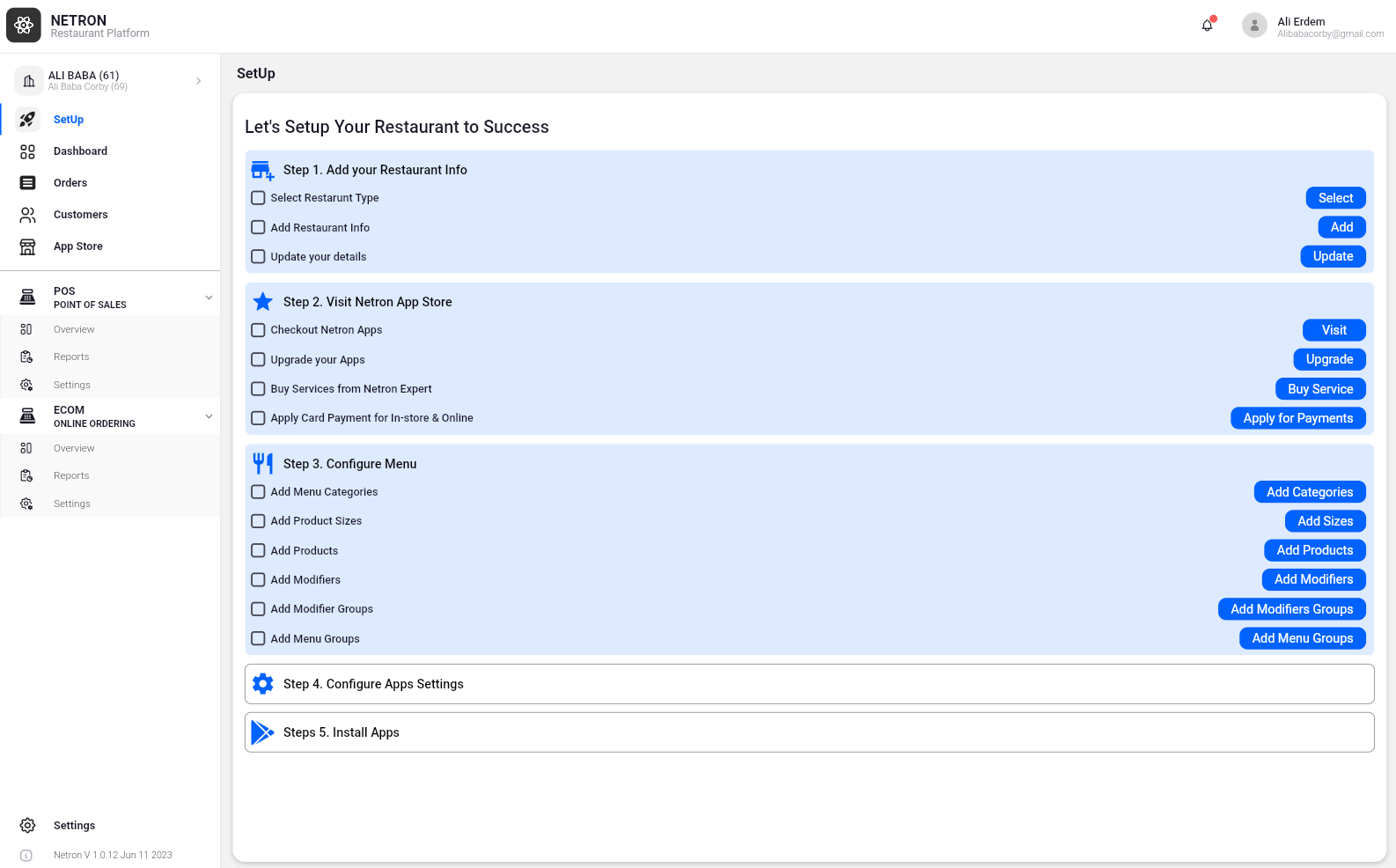Click Add Categories button
Screen dimensions: 1396x868
pos(1310,492)
